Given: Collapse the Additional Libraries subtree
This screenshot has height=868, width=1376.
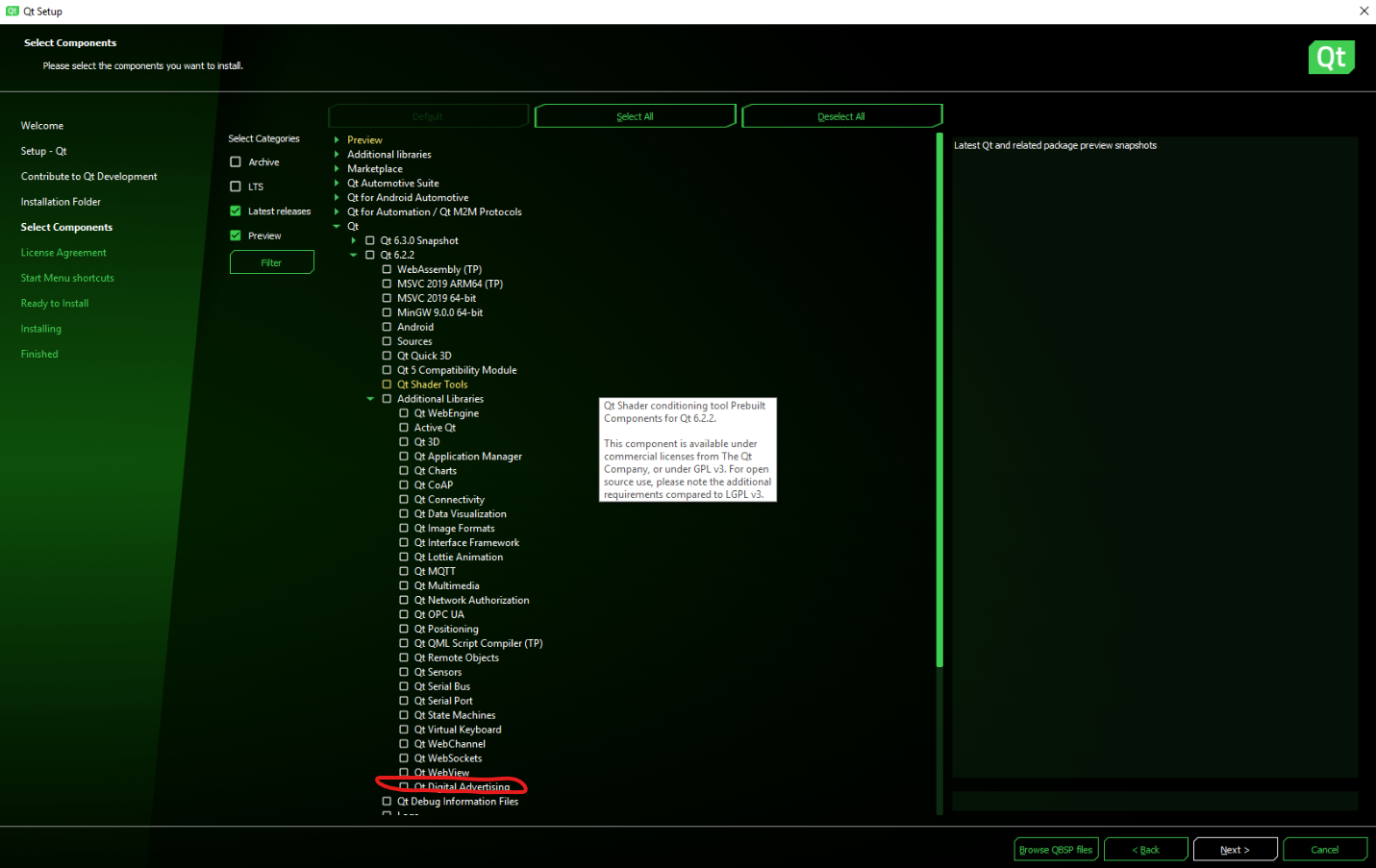Looking at the screenshot, I should click(370, 399).
